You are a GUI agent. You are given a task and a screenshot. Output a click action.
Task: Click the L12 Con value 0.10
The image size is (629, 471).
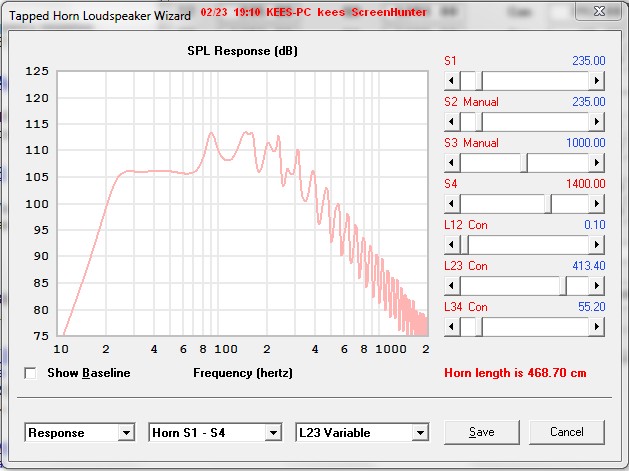595,225
